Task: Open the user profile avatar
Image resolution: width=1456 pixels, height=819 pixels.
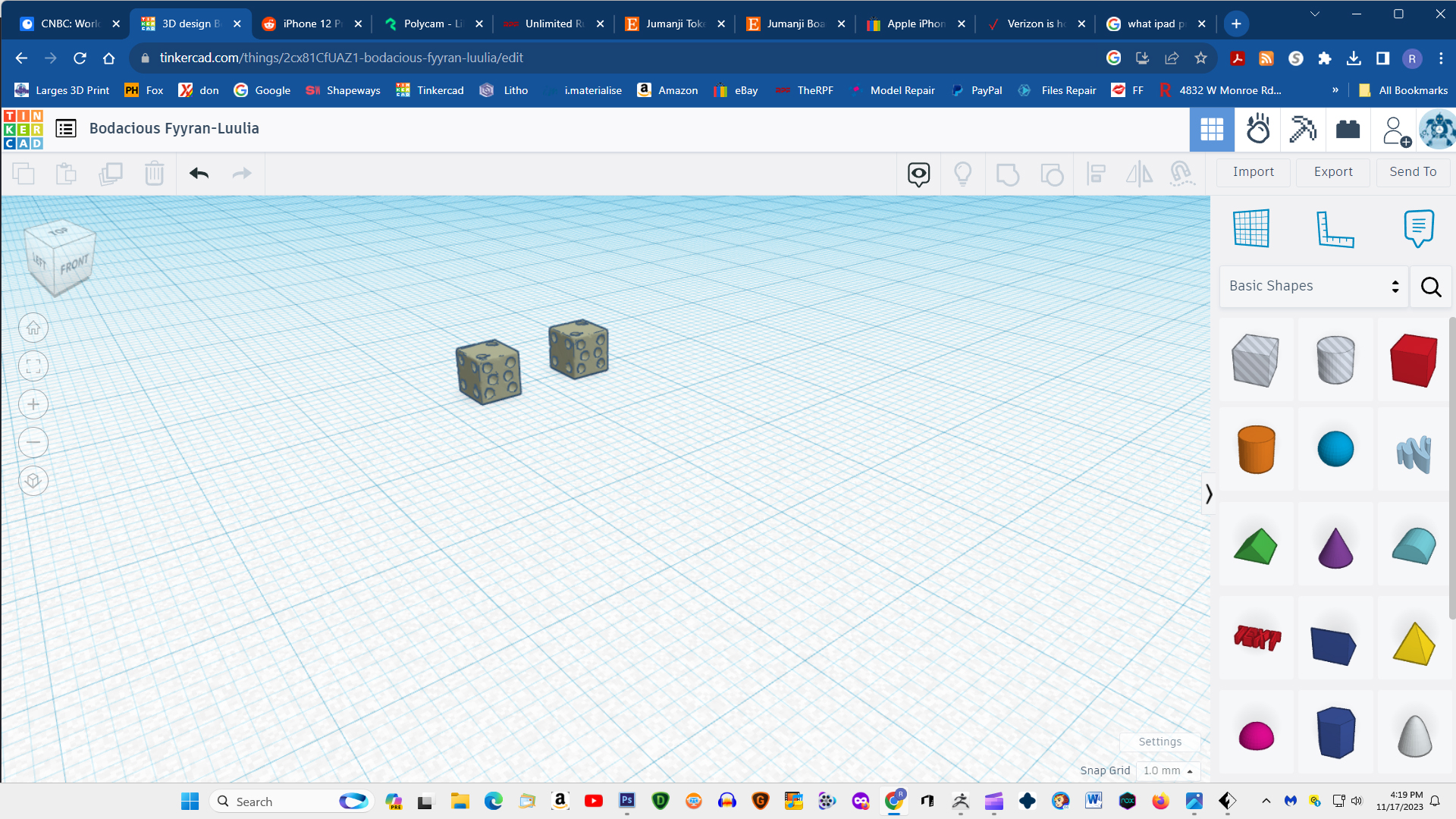Action: pyautogui.click(x=1436, y=130)
